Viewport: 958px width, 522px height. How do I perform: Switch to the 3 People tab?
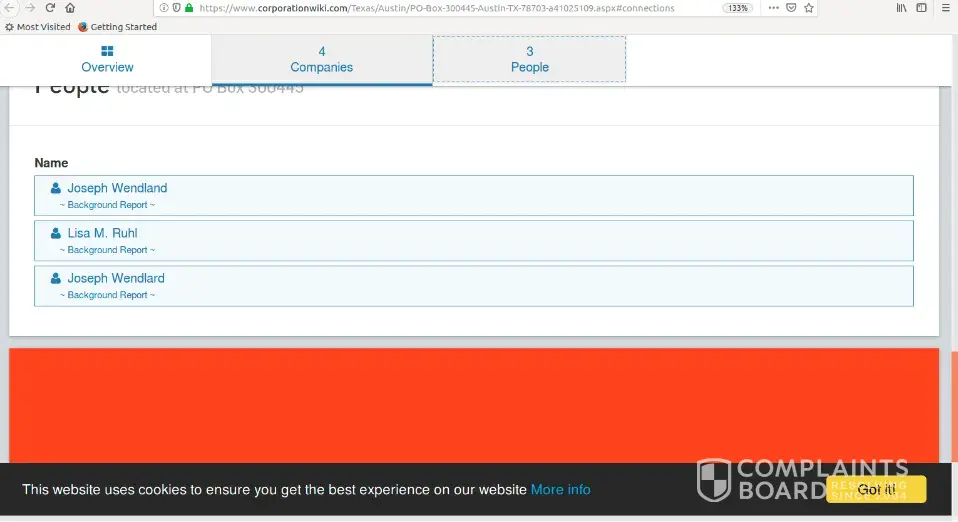pos(530,59)
